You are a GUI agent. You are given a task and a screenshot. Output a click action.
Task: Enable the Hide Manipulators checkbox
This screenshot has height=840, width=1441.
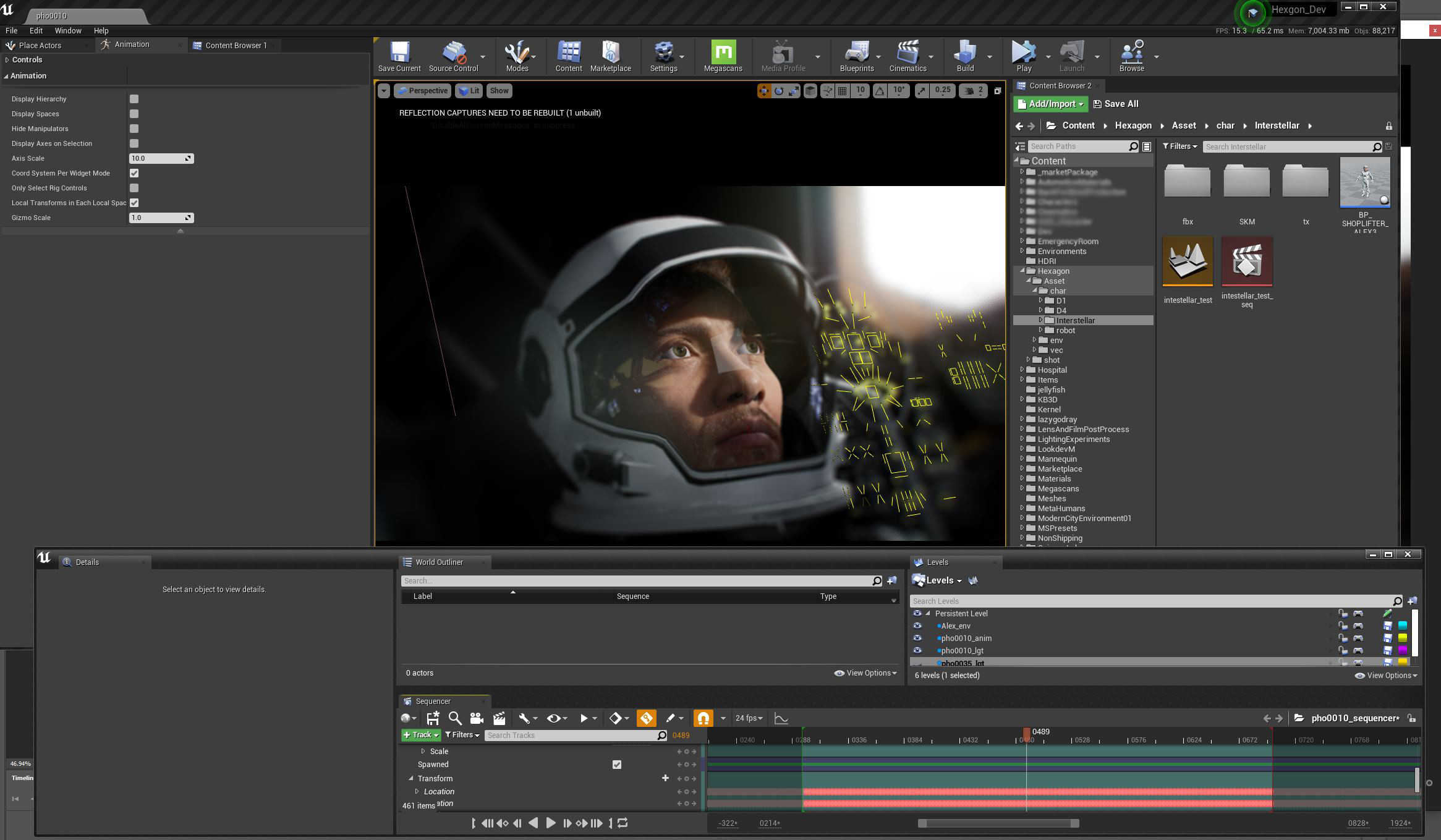[x=134, y=129]
